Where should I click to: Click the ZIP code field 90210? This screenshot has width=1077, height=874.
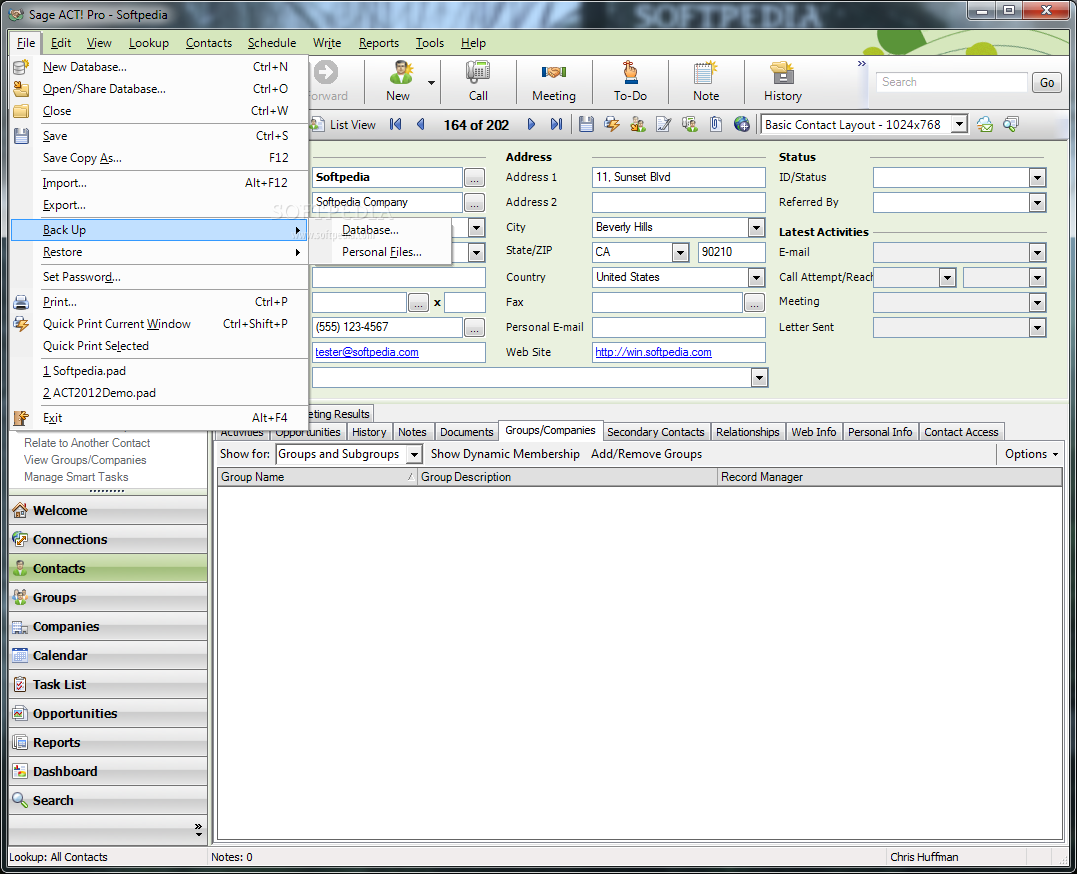[x=732, y=252]
